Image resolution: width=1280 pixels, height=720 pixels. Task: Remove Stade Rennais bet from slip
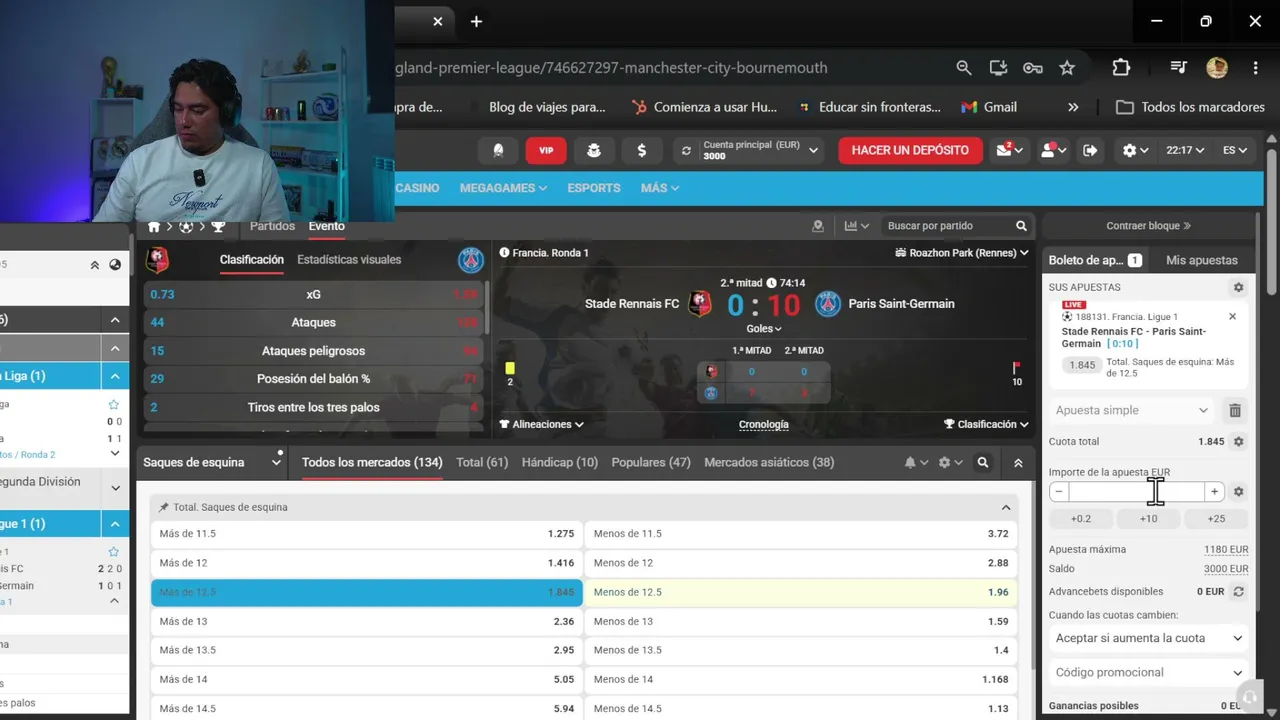1232,317
